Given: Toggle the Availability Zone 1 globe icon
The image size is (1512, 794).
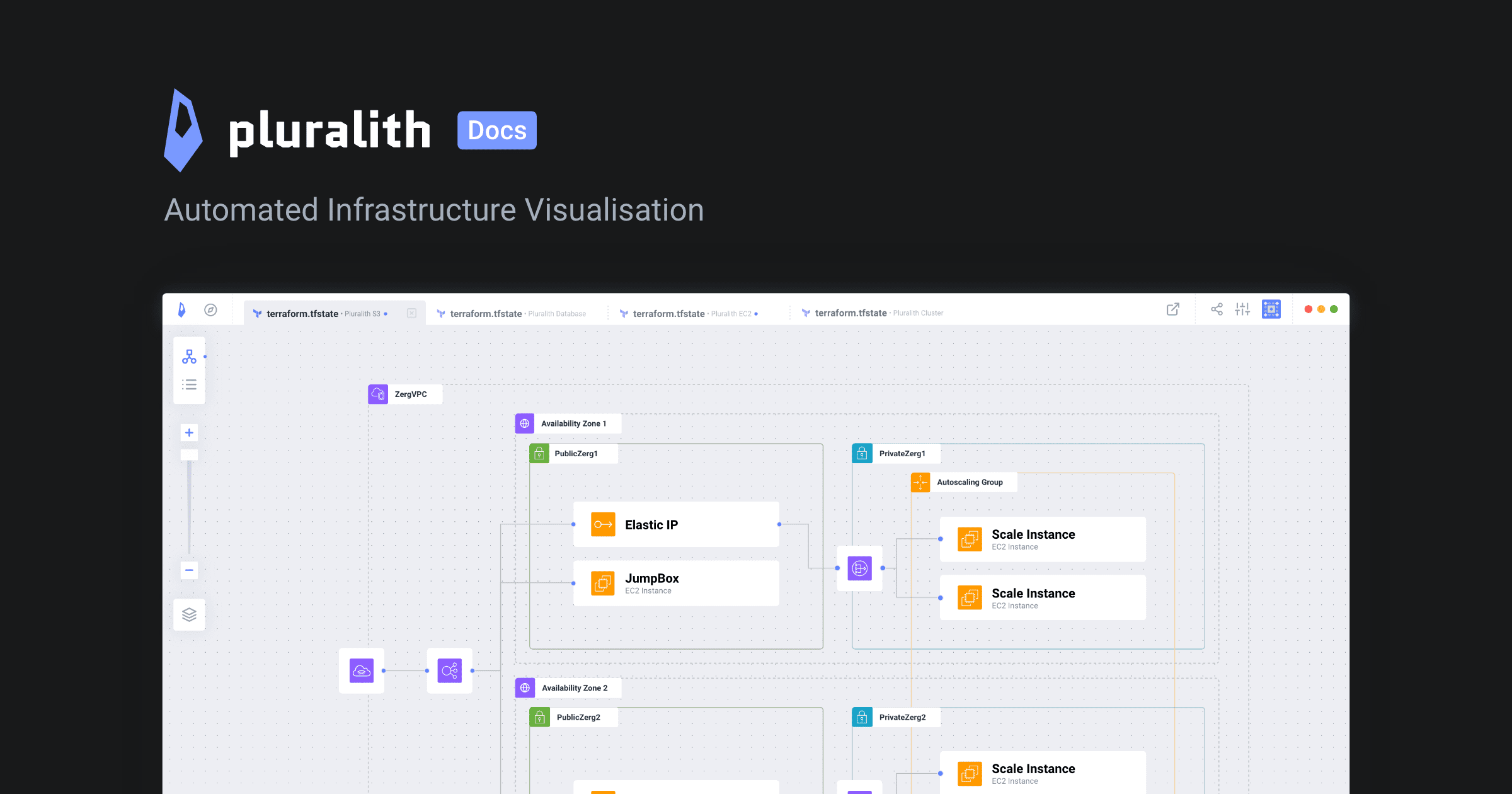Looking at the screenshot, I should pos(525,423).
